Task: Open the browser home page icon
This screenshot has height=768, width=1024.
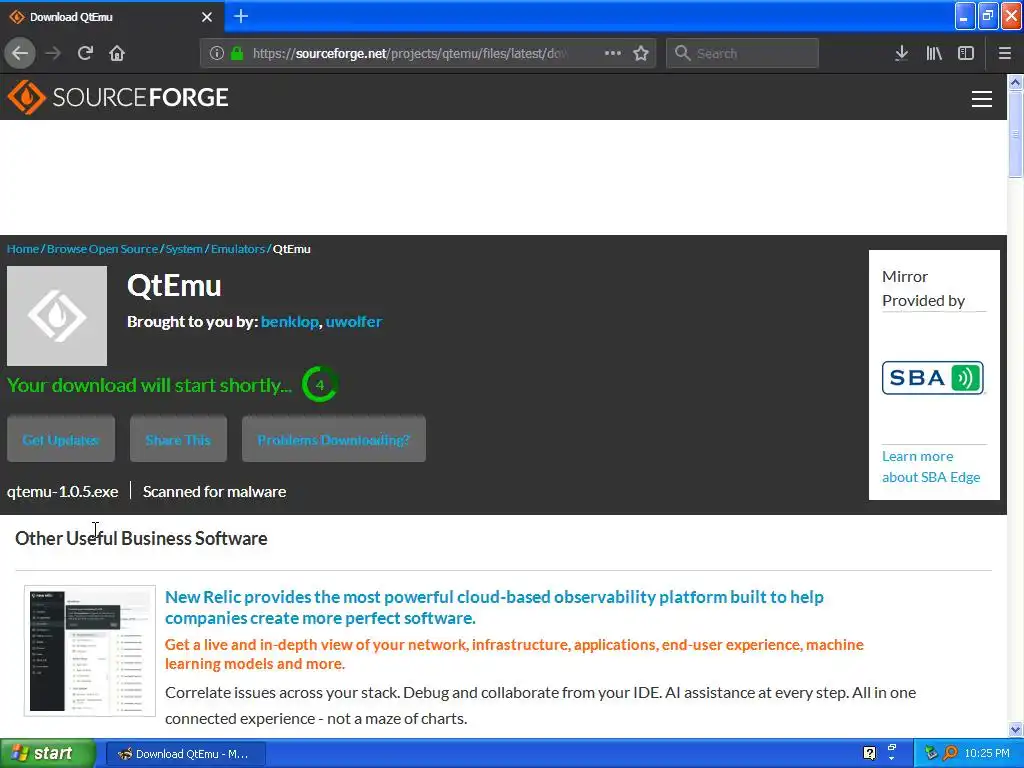Action: click(117, 53)
